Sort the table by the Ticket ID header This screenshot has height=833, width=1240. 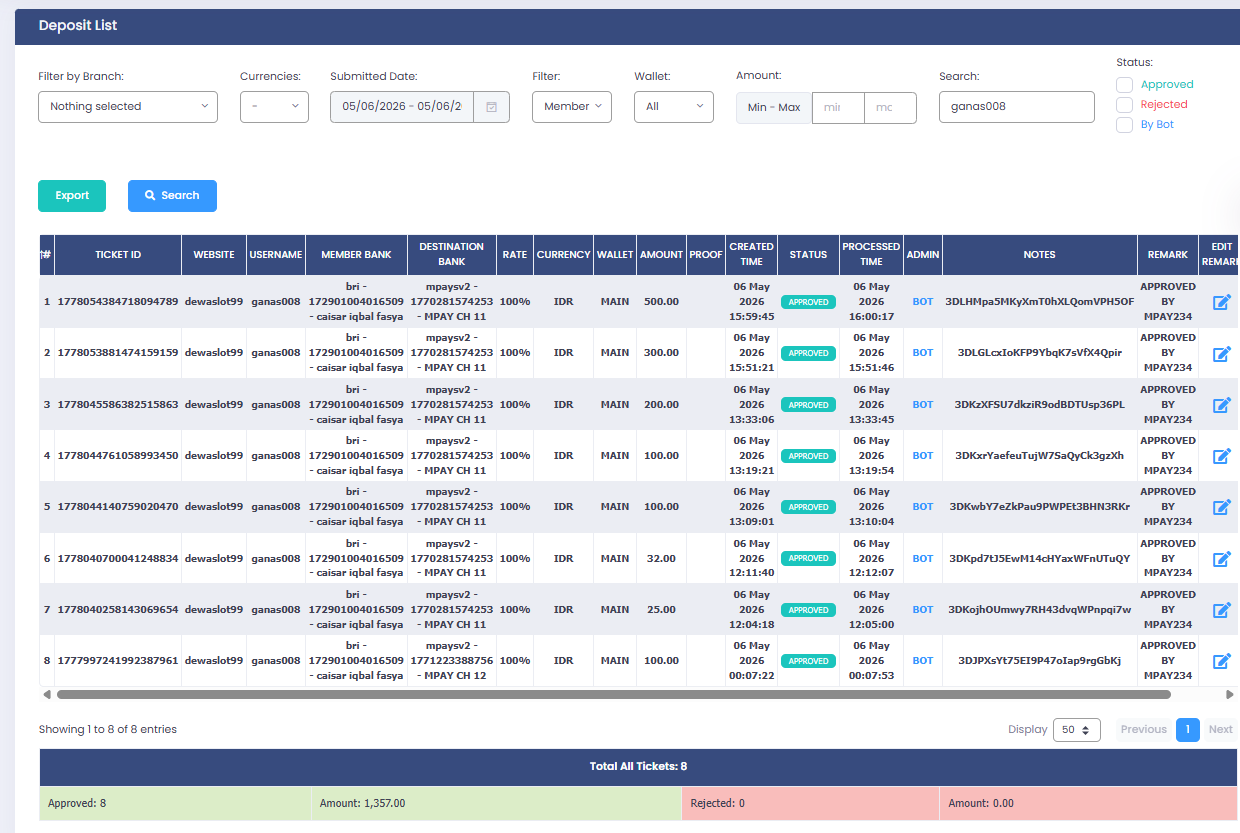coord(118,255)
